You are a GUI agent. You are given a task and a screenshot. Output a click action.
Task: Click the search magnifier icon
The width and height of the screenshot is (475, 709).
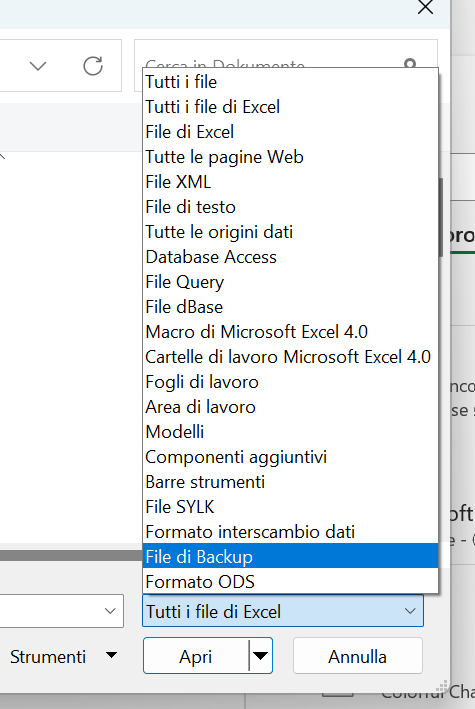point(410,63)
